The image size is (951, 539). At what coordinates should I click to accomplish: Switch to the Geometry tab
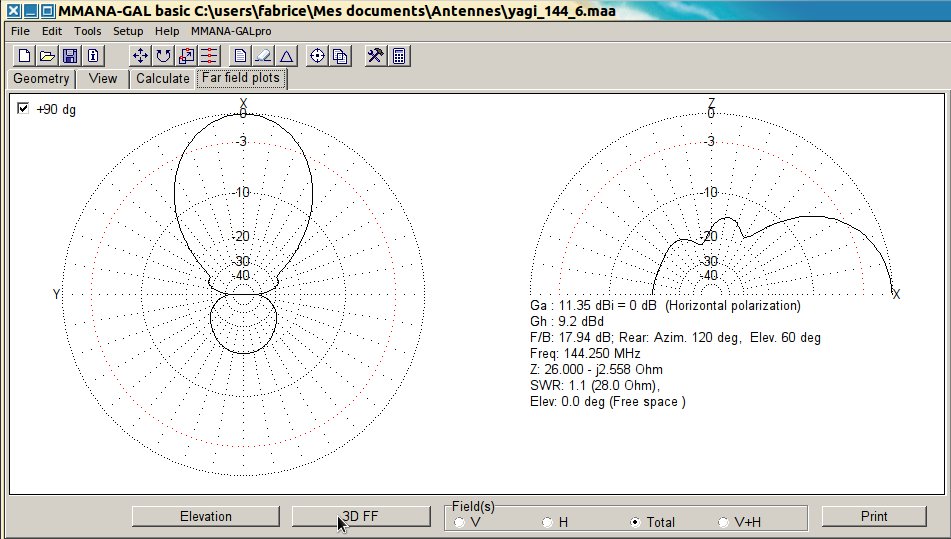[41, 79]
